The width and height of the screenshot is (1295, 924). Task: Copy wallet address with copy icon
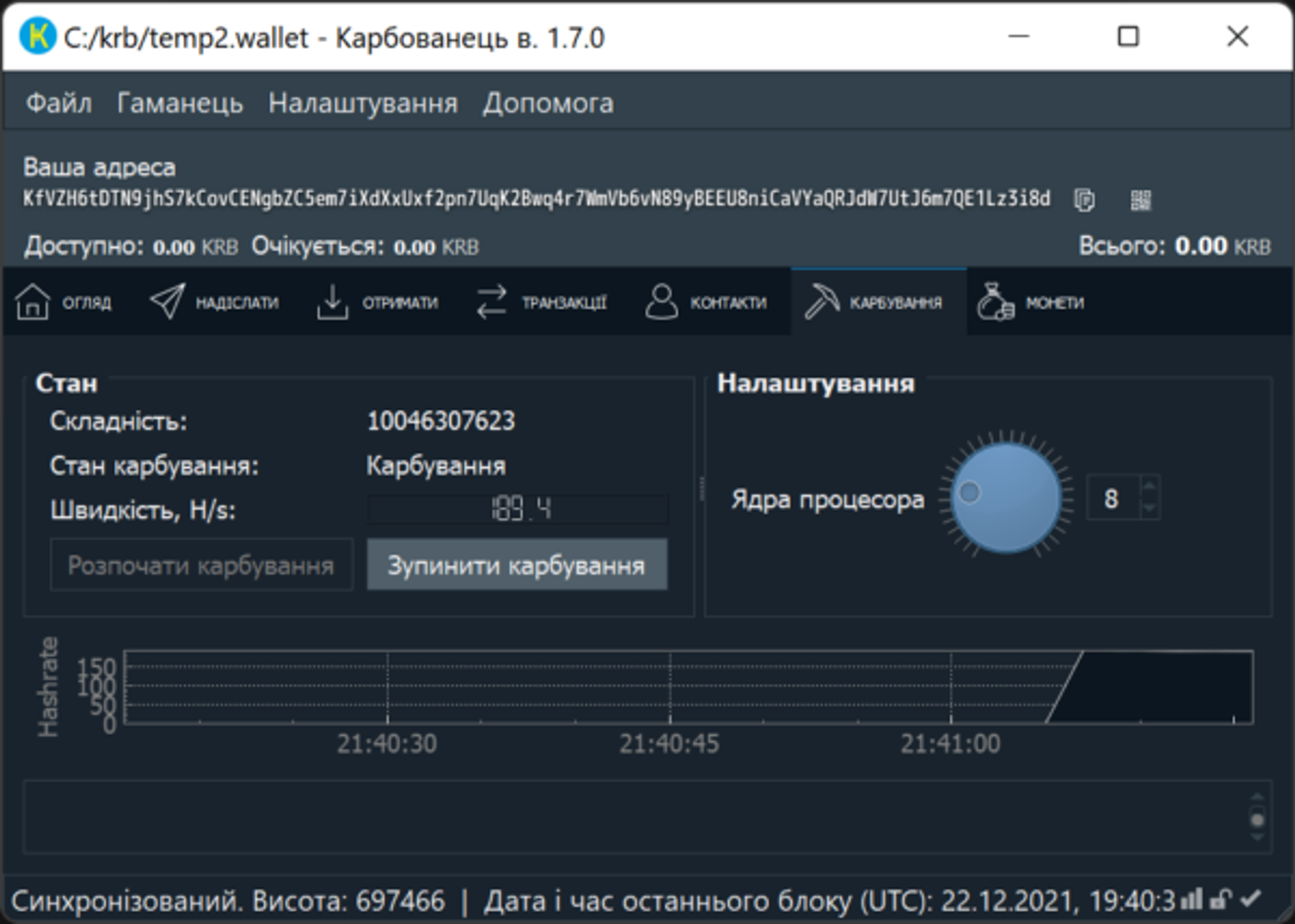tap(1084, 200)
